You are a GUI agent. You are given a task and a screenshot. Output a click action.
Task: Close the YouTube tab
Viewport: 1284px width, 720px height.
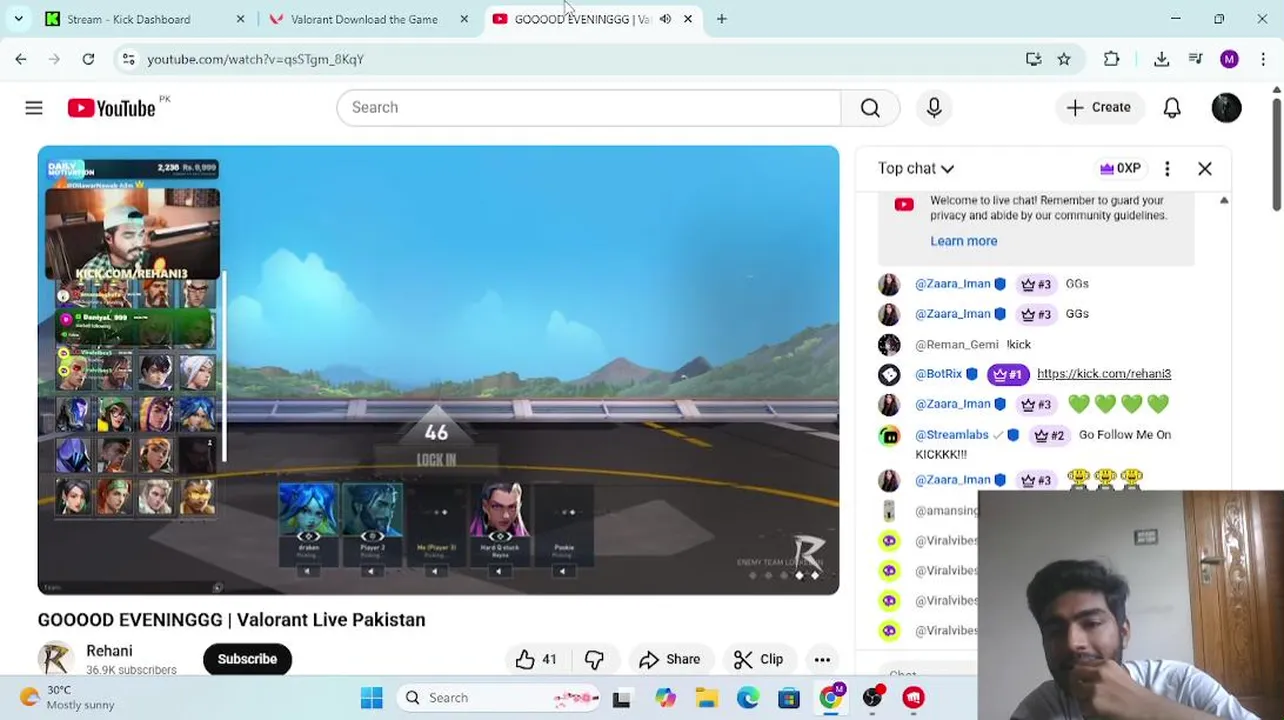pos(688,19)
